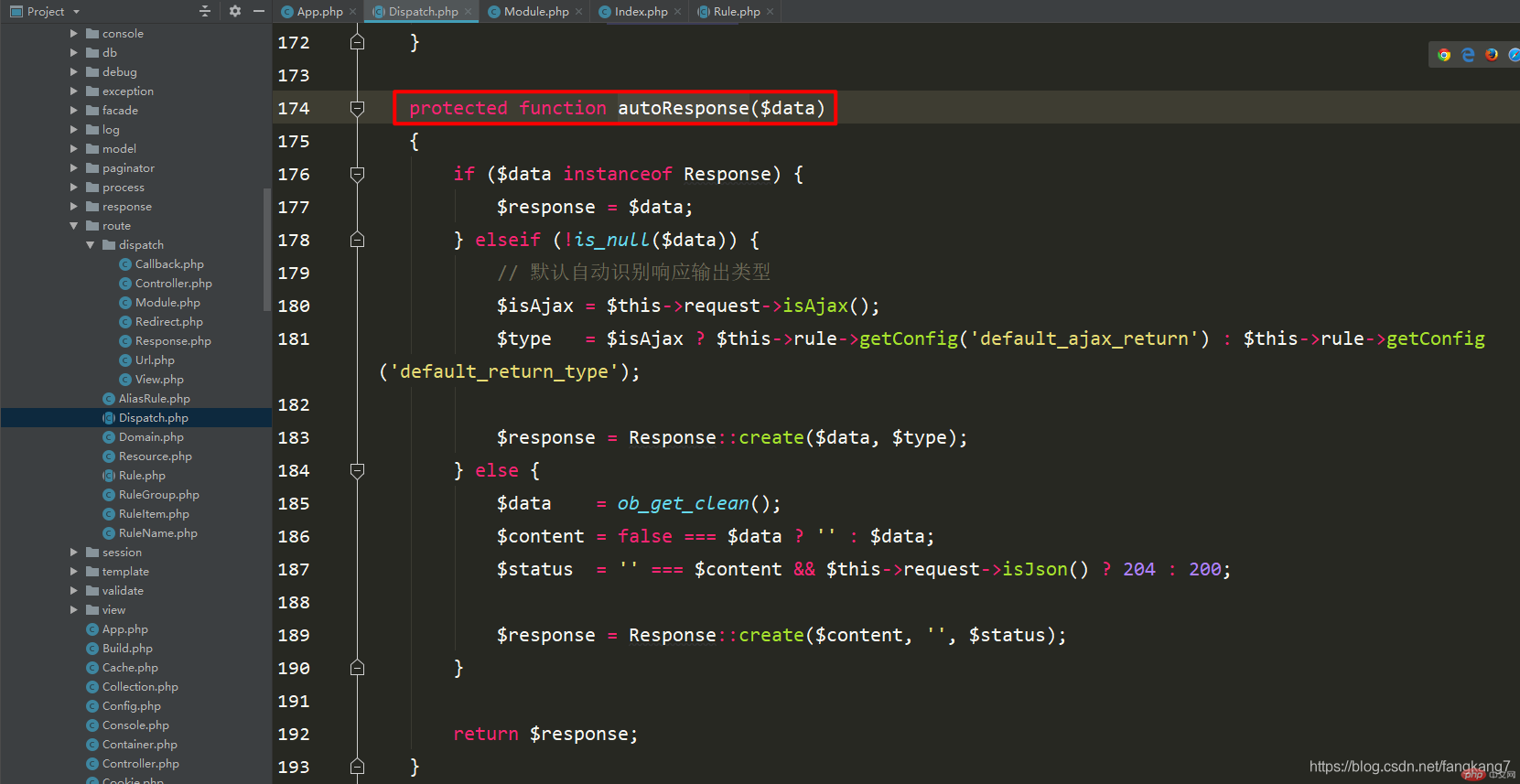Expand the exception folder
1520x784 pixels.
(74, 91)
